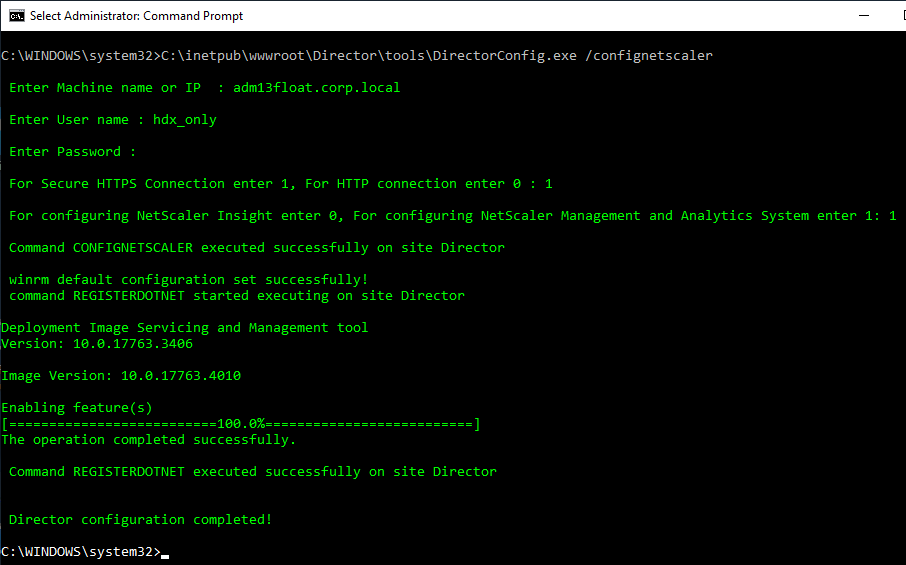Click the 100.0% progress bar
The image size is (906, 565).
[x=241, y=424]
